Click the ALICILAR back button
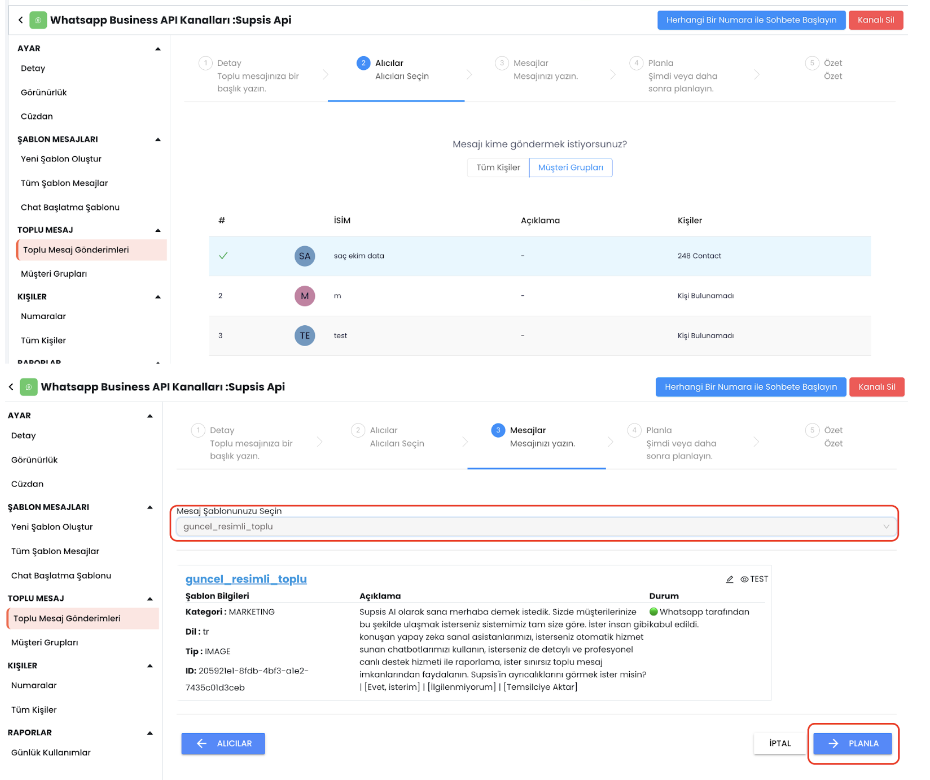 [223, 743]
